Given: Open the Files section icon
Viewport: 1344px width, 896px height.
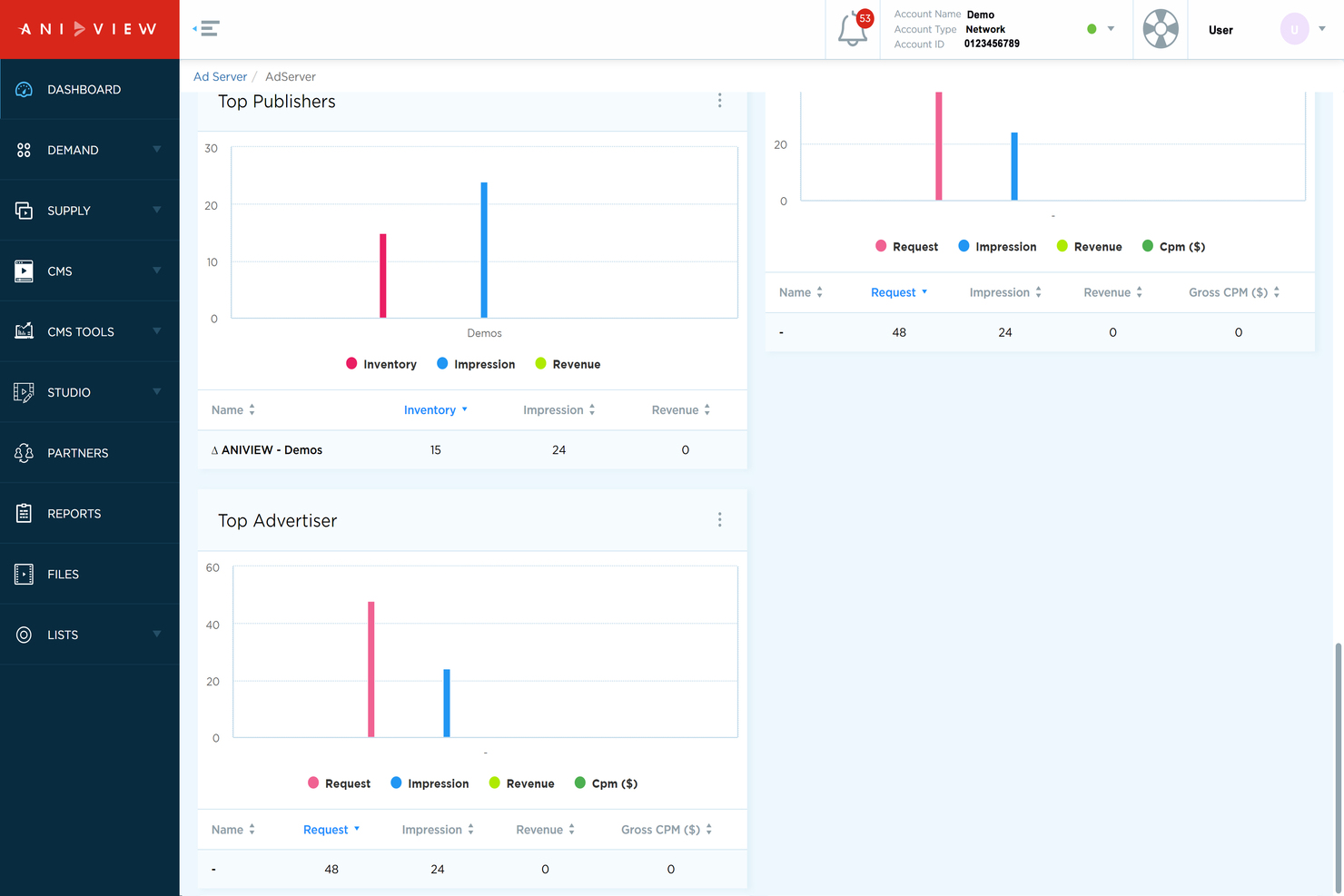Looking at the screenshot, I should 24,574.
